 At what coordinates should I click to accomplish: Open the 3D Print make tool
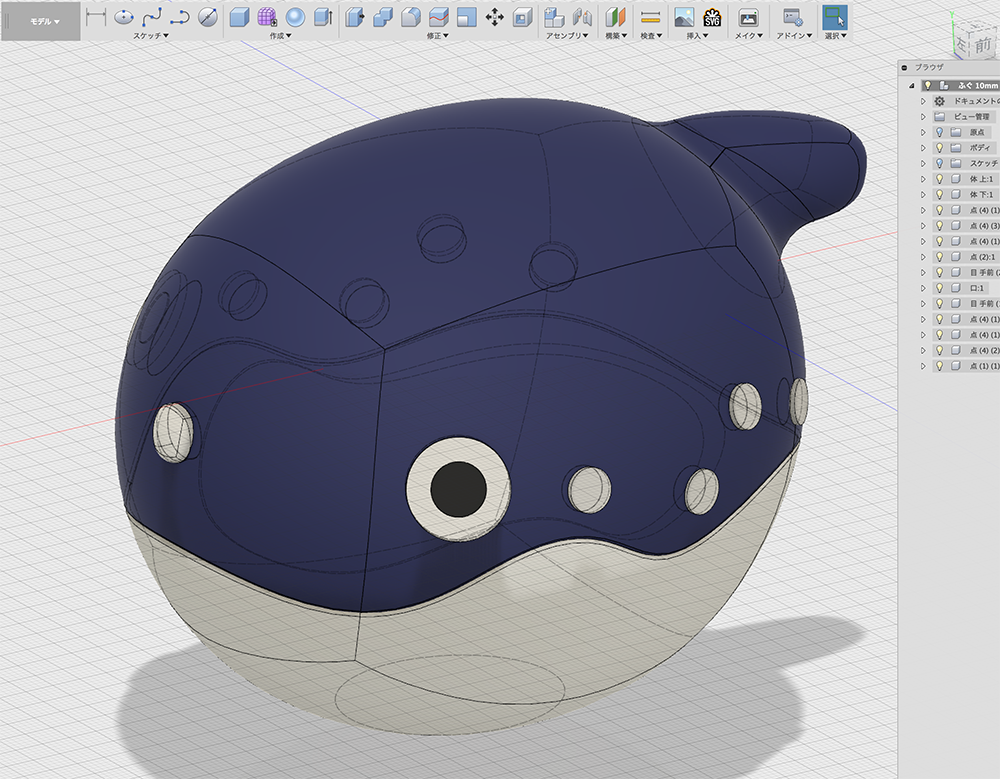coord(747,17)
